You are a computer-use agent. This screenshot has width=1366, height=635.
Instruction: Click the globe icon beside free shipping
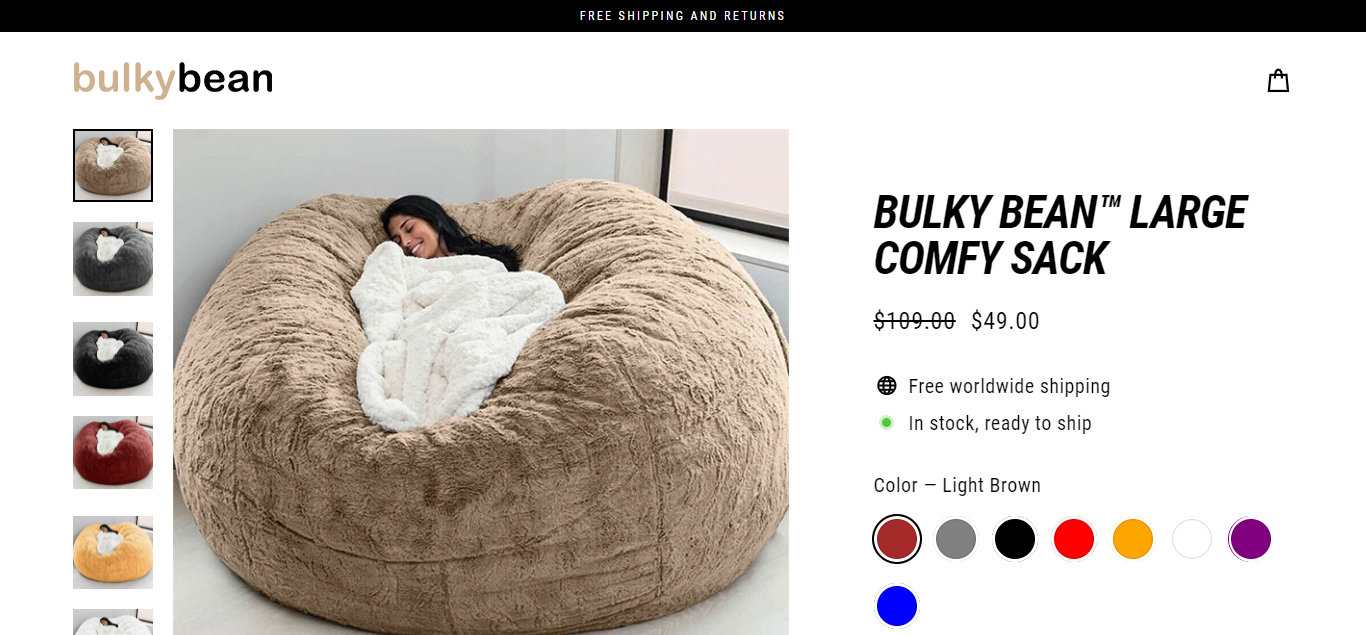pos(886,386)
